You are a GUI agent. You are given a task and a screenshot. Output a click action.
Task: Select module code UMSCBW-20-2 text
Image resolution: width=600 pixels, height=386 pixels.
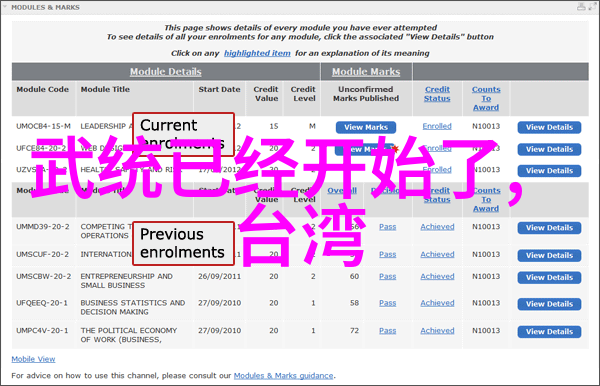(43, 276)
